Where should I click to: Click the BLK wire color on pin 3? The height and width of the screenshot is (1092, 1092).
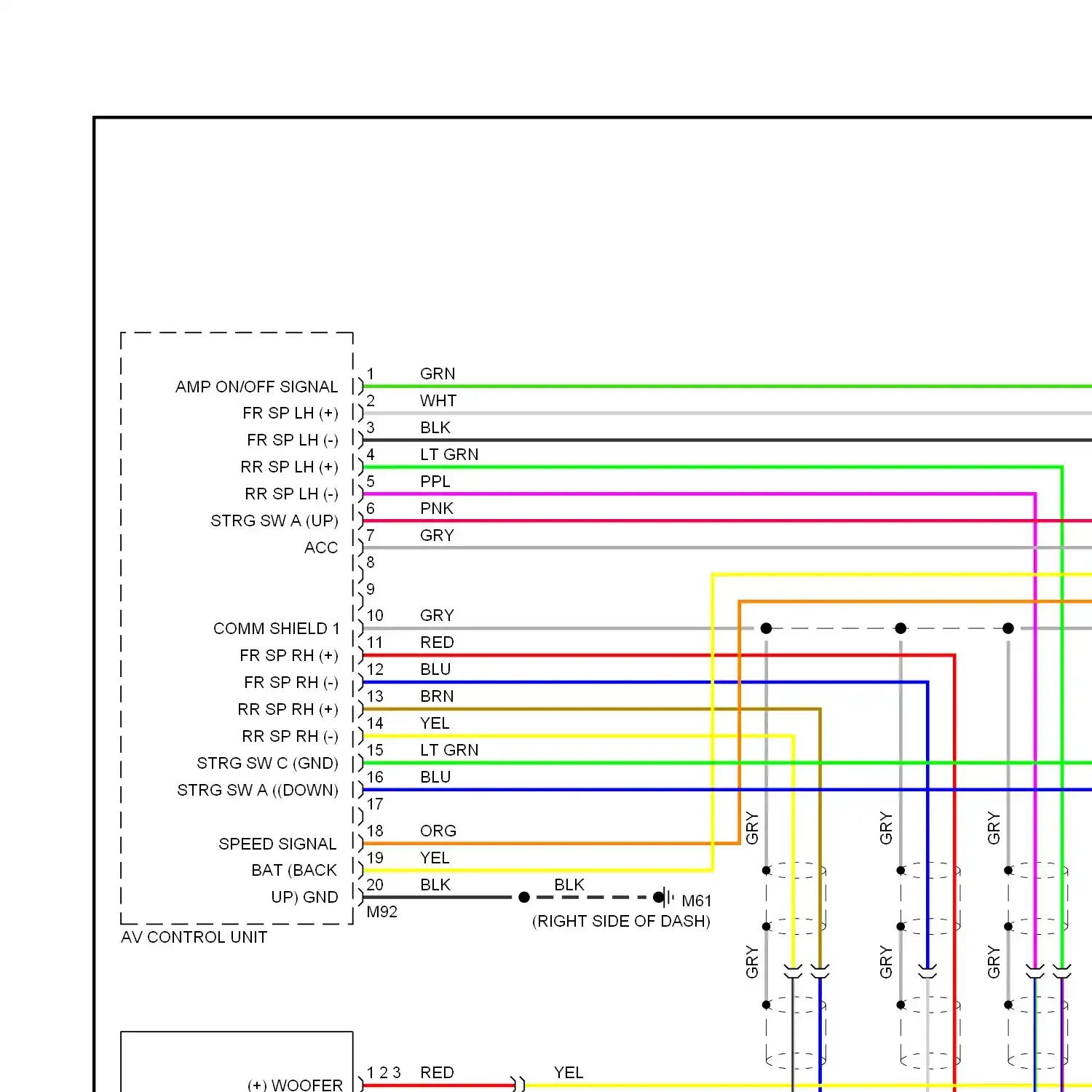click(x=435, y=427)
